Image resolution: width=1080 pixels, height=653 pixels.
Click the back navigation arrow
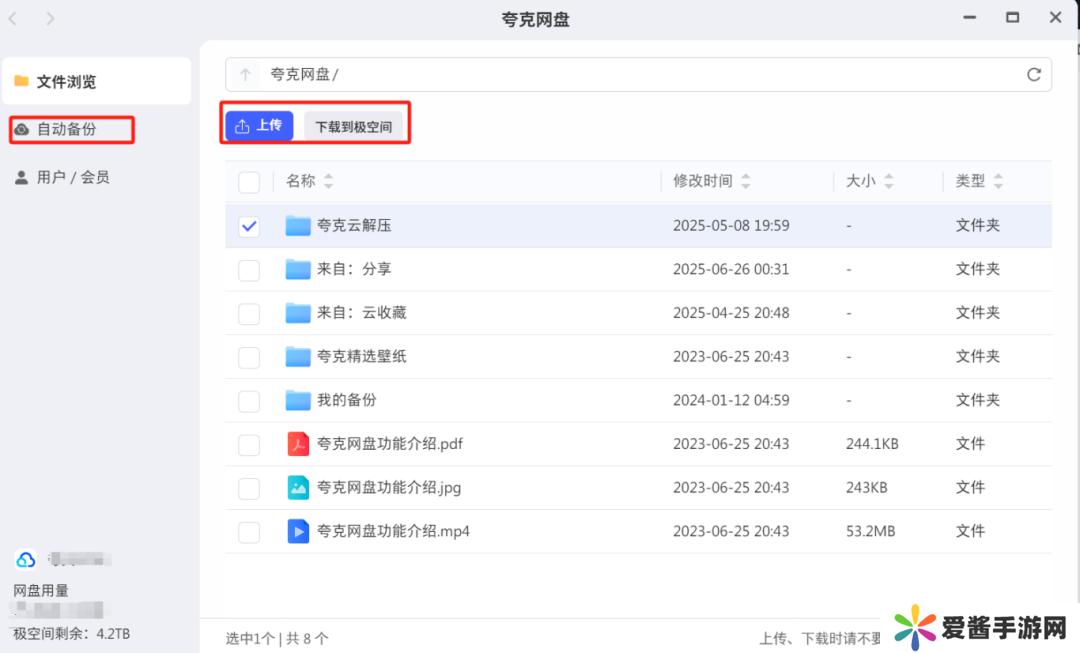[x=14, y=19]
